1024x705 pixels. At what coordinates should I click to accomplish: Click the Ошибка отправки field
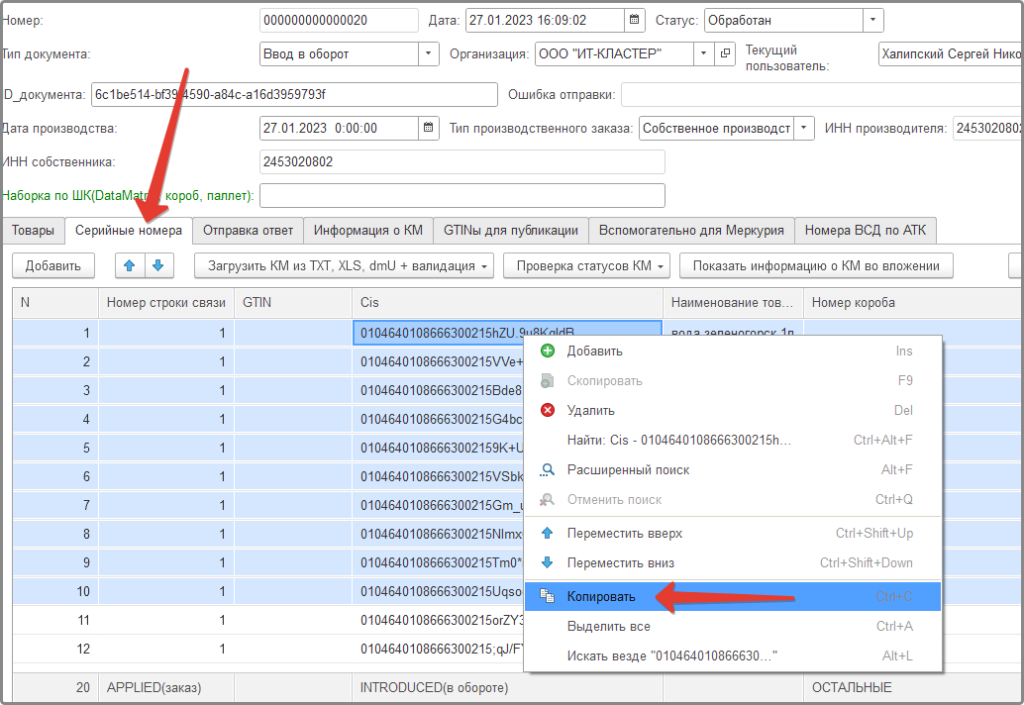(x=822, y=95)
